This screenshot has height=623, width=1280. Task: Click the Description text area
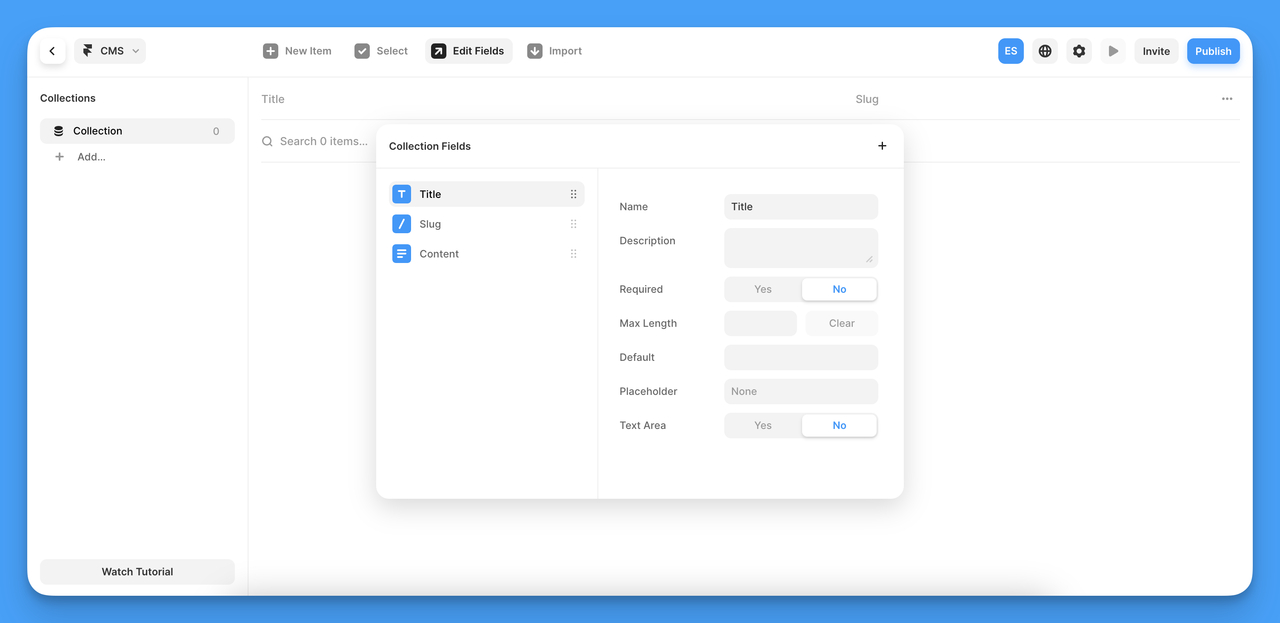coord(801,248)
